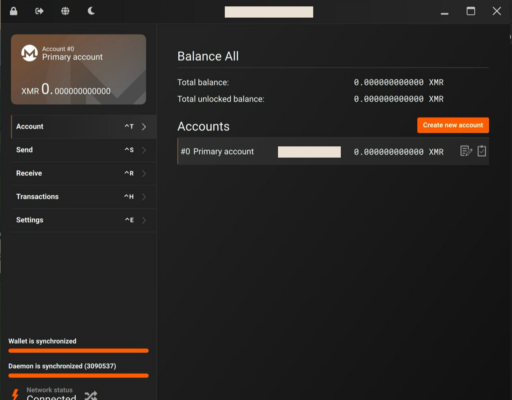512x400 pixels.
Task: Open the Receive menu item
Action: click(84, 173)
